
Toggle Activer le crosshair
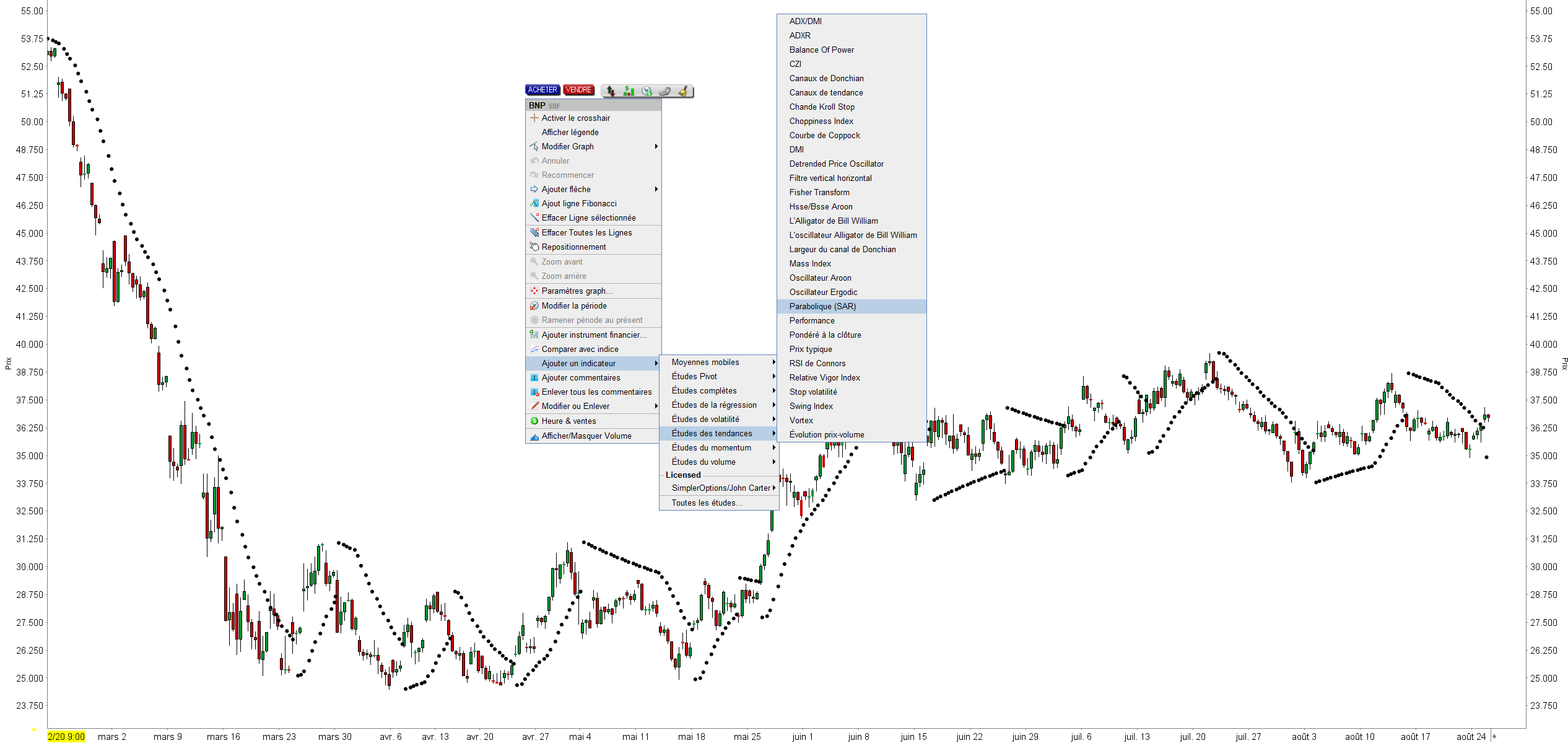click(593, 118)
